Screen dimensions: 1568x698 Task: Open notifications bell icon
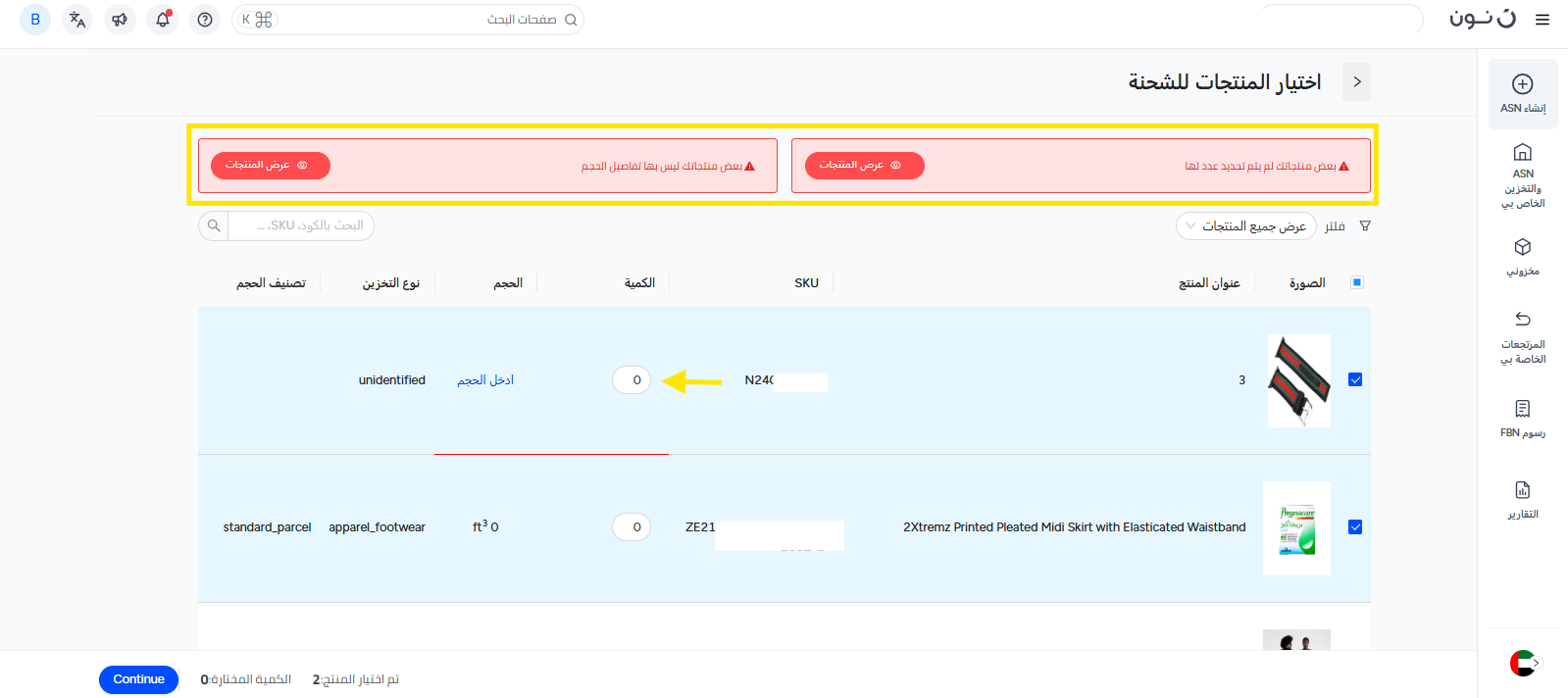coord(163,20)
